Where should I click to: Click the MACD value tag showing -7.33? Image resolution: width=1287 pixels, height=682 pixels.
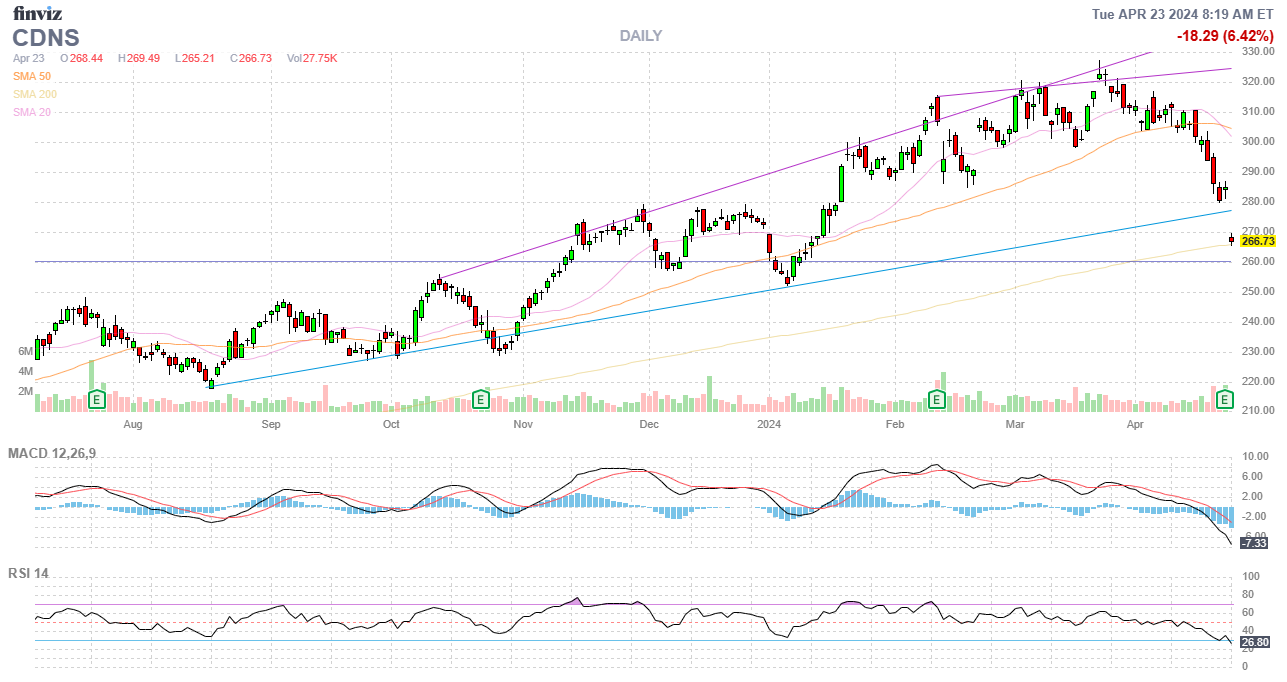[x=1254, y=542]
